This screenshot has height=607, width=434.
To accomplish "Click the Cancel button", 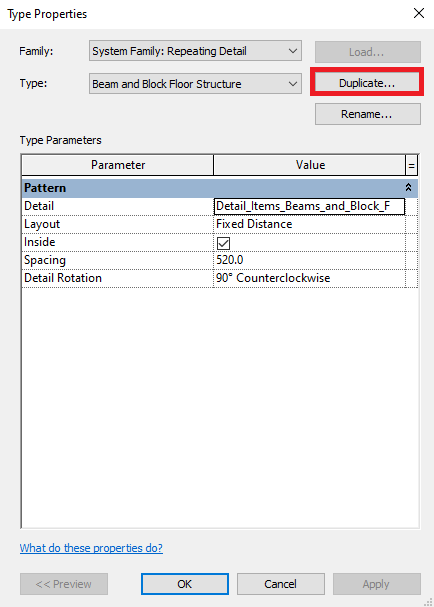I will pyautogui.click(x=280, y=584).
